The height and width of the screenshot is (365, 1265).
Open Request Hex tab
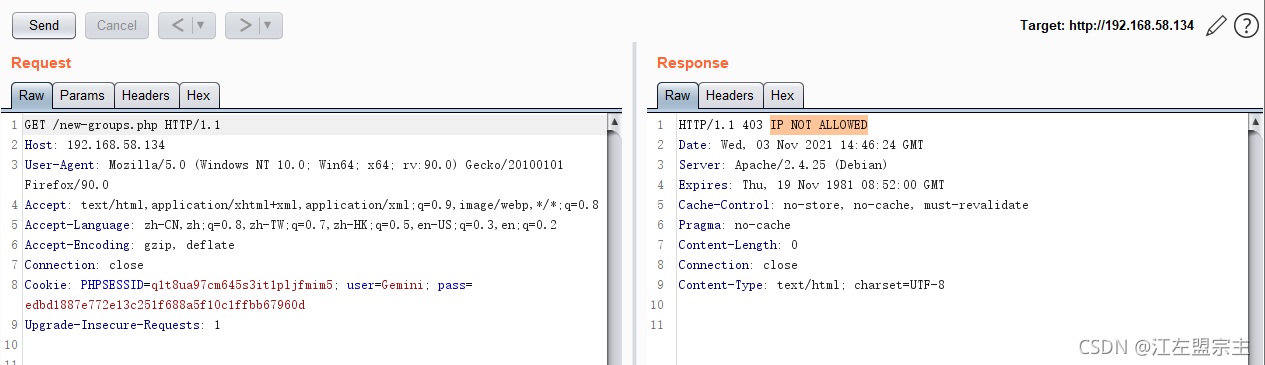[x=199, y=95]
